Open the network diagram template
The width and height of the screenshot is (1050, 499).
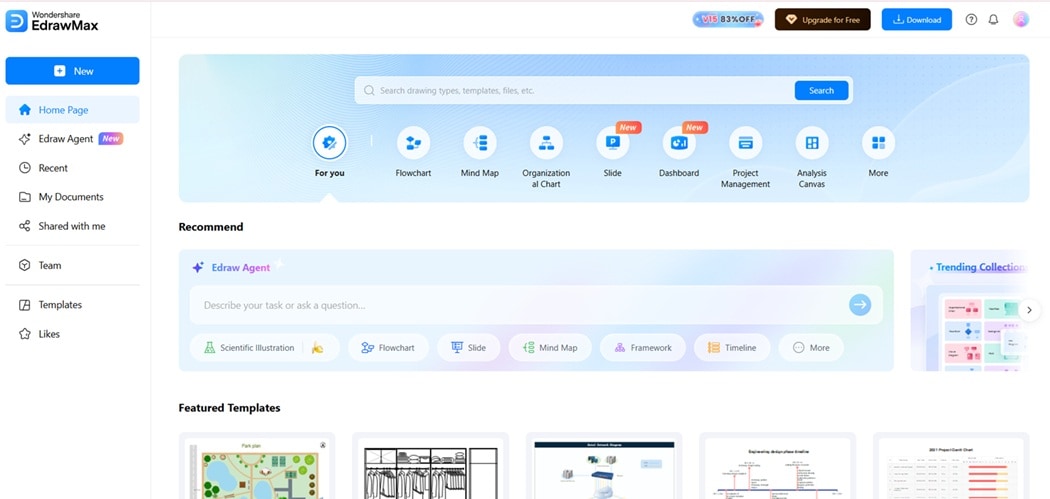coord(604,466)
